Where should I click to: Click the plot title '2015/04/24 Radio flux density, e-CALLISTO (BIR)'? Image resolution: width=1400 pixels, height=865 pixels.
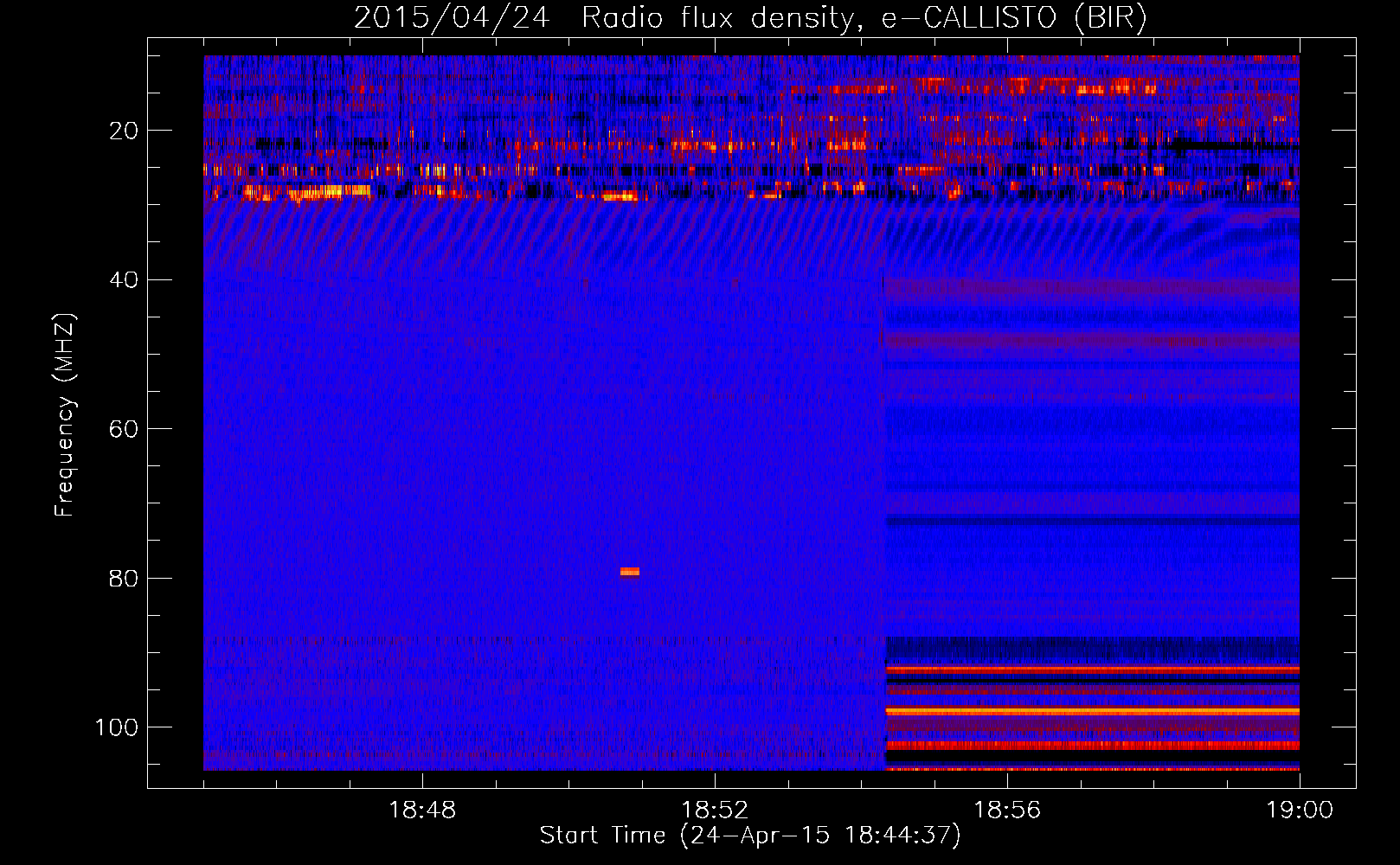[750, 17]
